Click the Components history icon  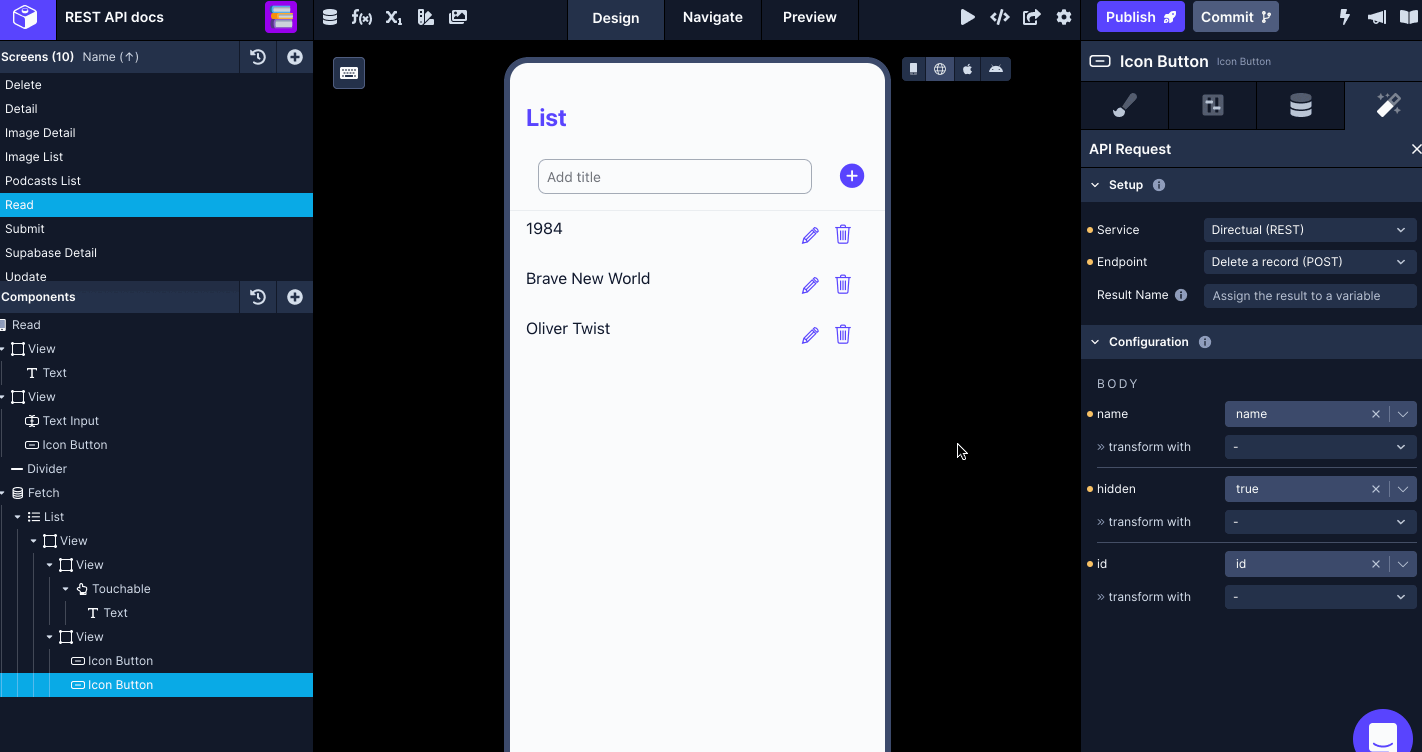(258, 297)
